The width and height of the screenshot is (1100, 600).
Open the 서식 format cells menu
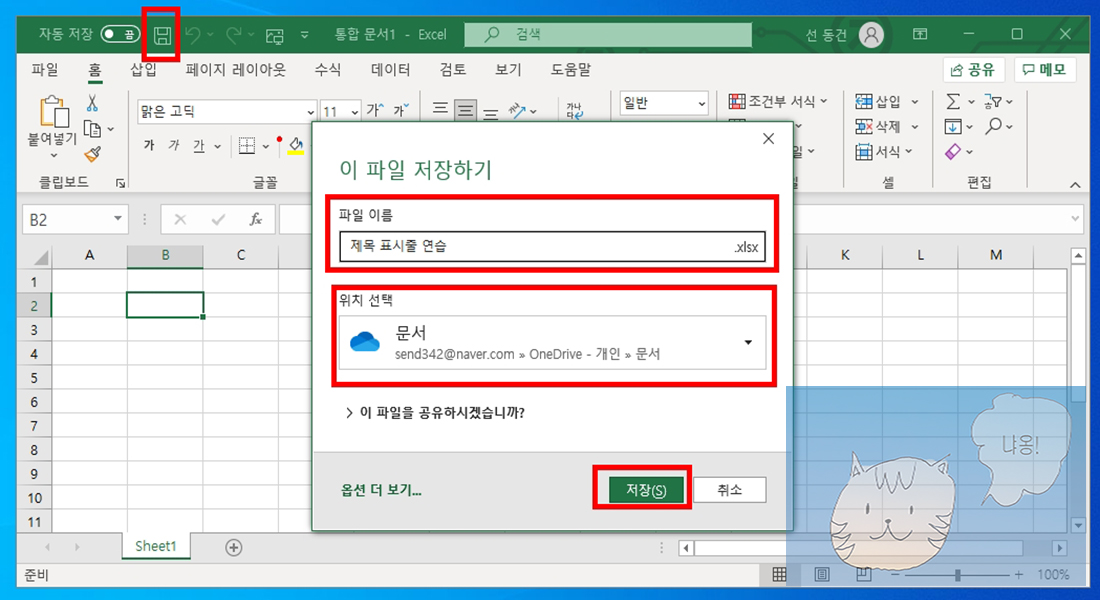click(x=884, y=151)
